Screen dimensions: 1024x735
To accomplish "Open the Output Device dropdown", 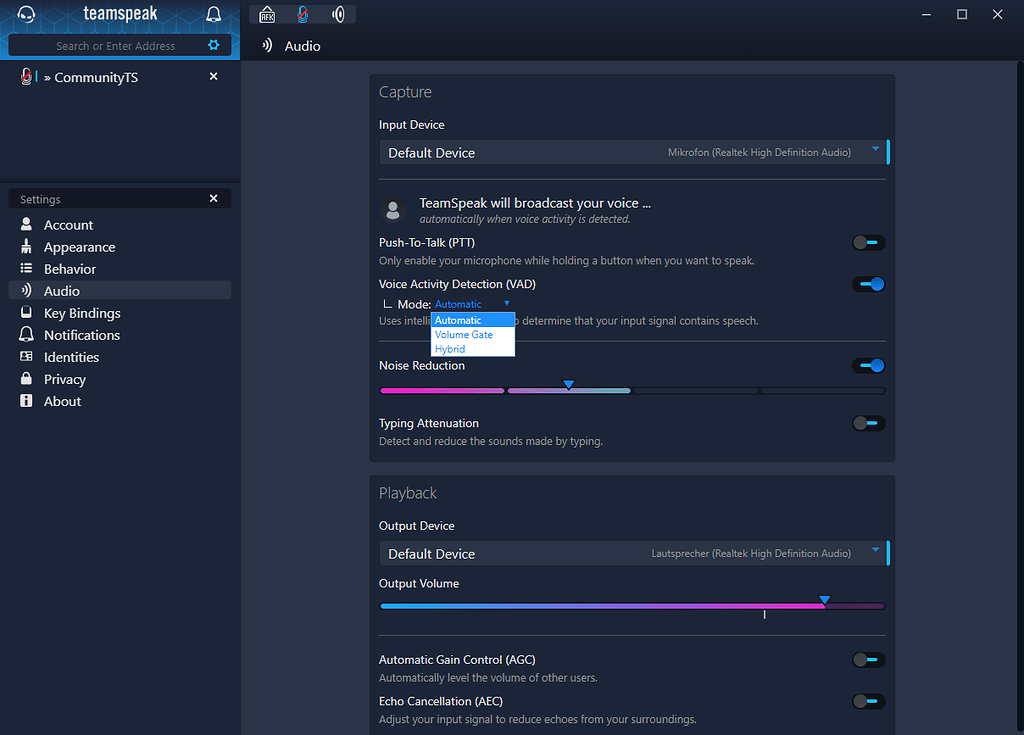I will click(632, 554).
